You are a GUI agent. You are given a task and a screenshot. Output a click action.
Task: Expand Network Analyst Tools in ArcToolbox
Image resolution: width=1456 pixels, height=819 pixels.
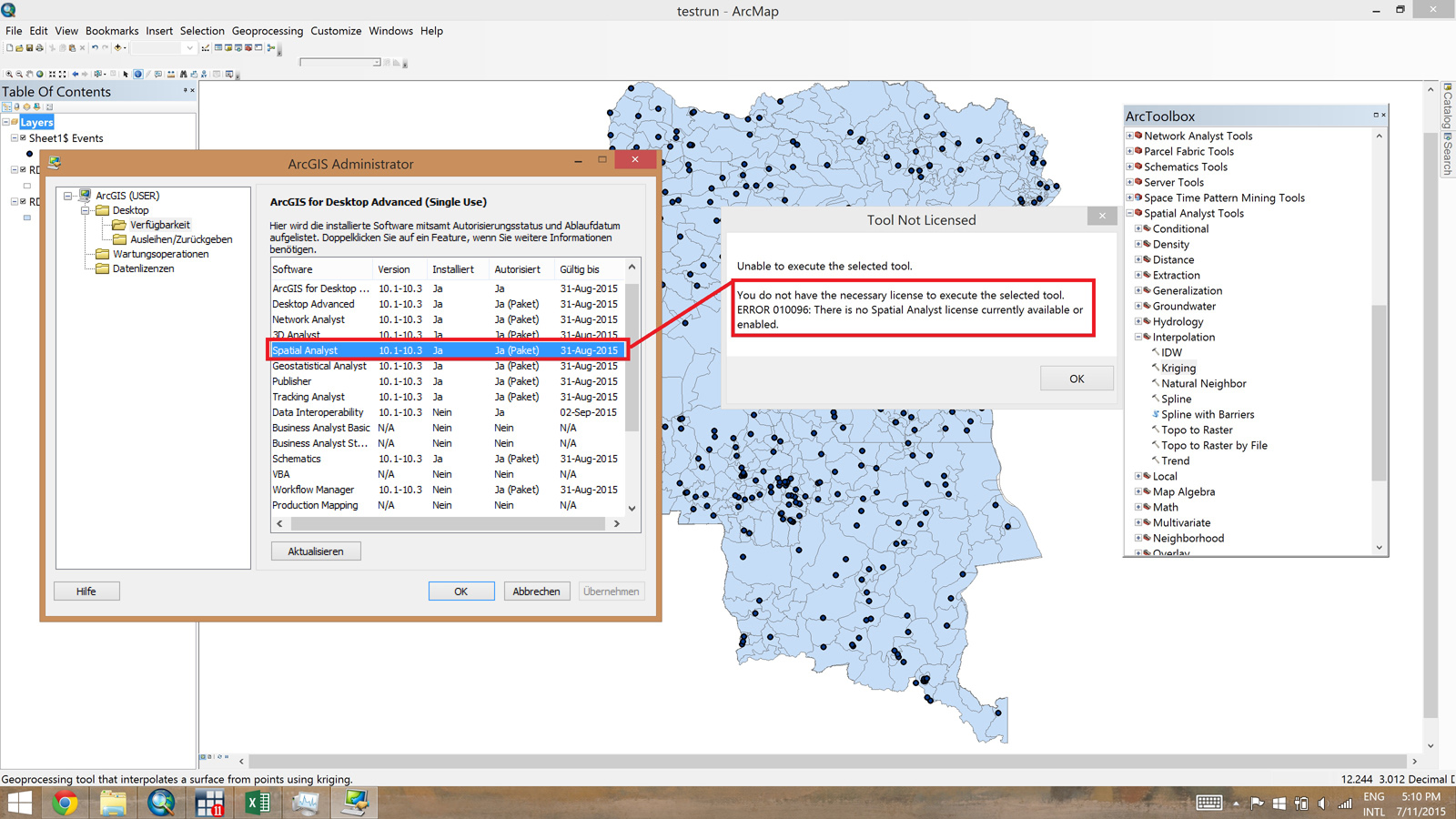click(x=1129, y=136)
